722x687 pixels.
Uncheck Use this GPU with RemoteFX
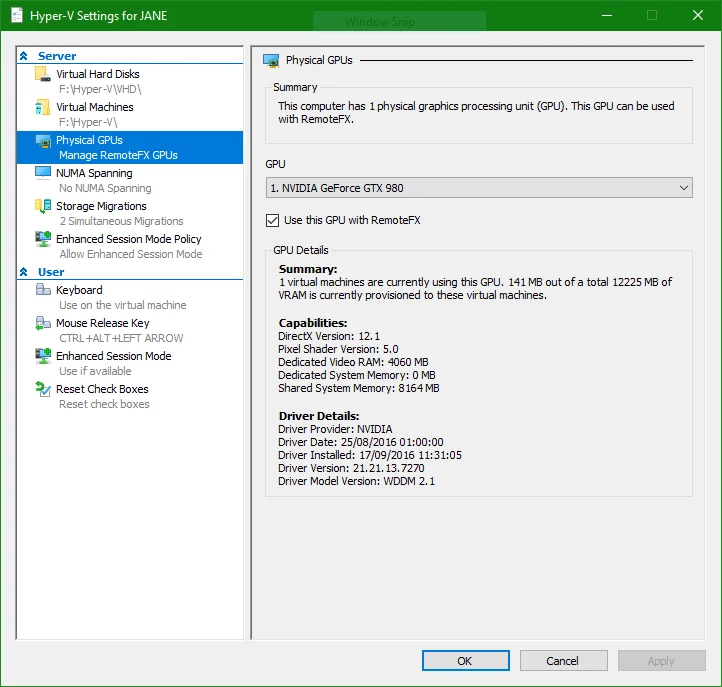[x=273, y=220]
